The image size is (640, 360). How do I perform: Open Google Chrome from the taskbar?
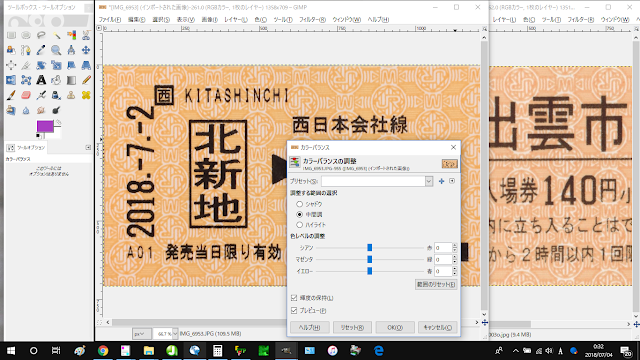pyautogui.click(x=103, y=351)
